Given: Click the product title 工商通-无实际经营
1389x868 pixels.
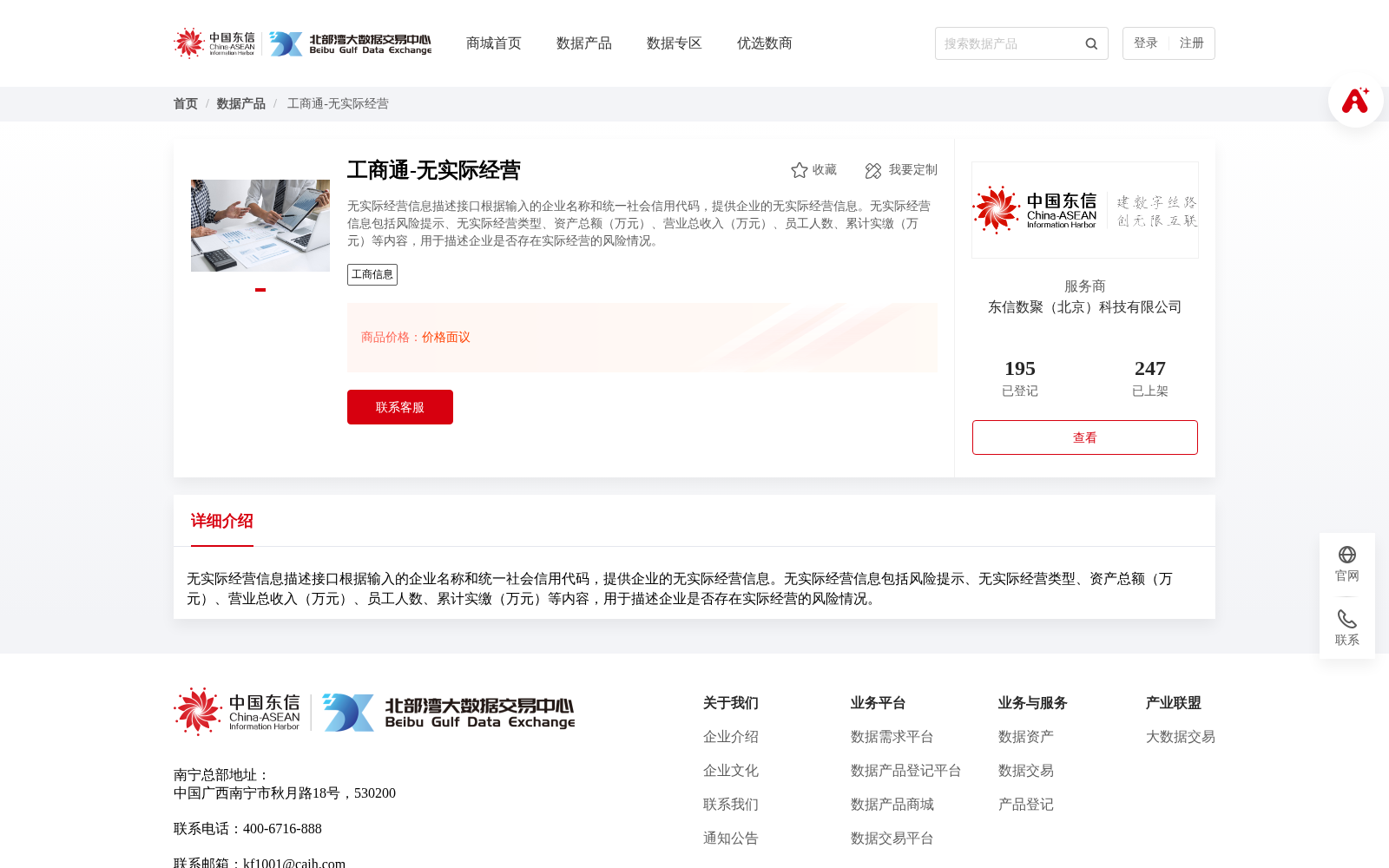Looking at the screenshot, I should [x=434, y=170].
